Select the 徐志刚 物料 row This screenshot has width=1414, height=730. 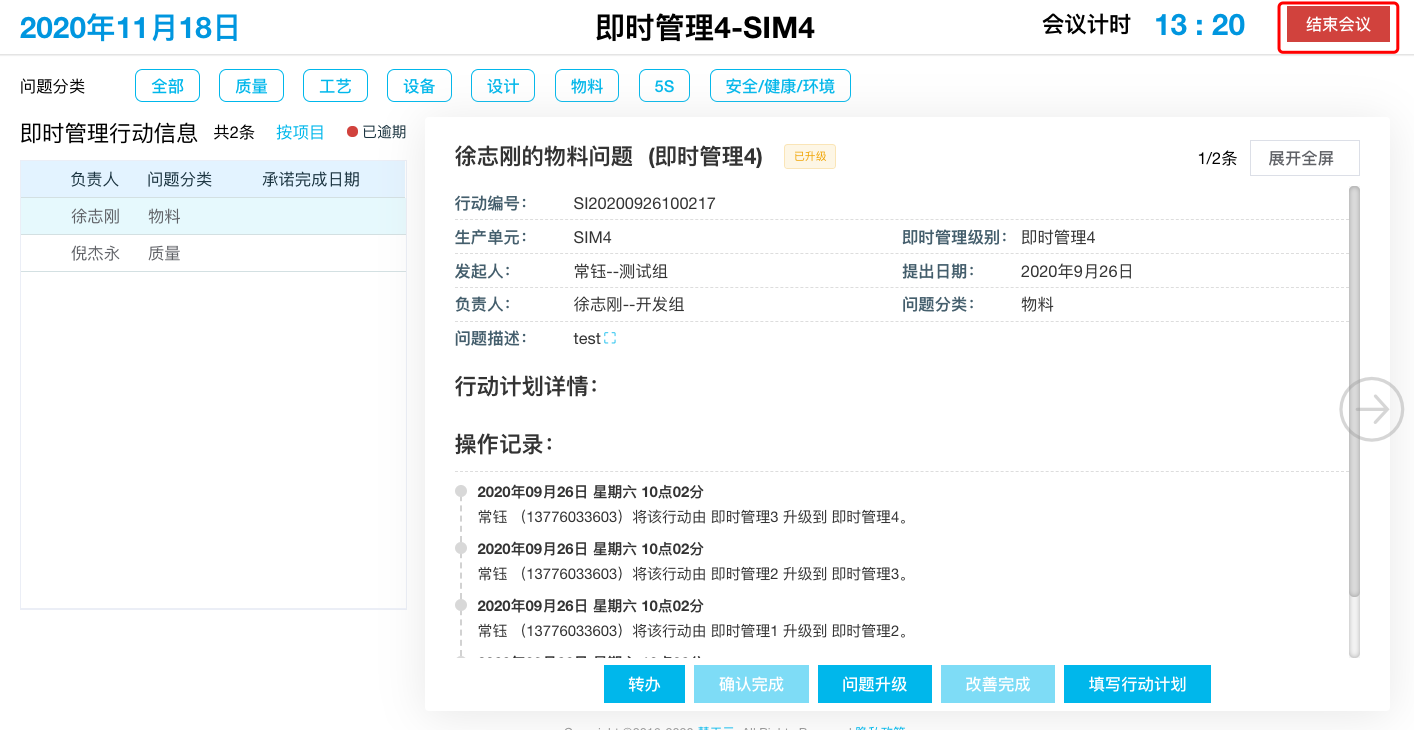coord(213,216)
